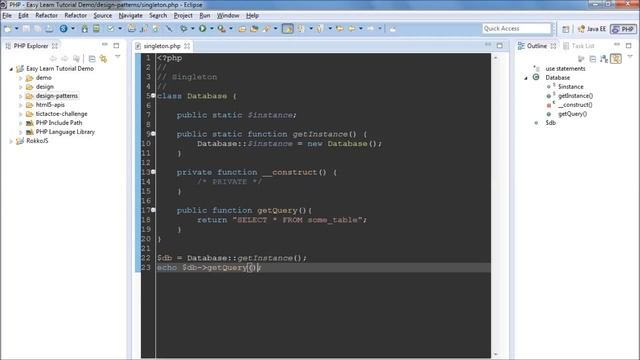Open the Help menu
This screenshot has width=640, height=360.
click(252, 16)
